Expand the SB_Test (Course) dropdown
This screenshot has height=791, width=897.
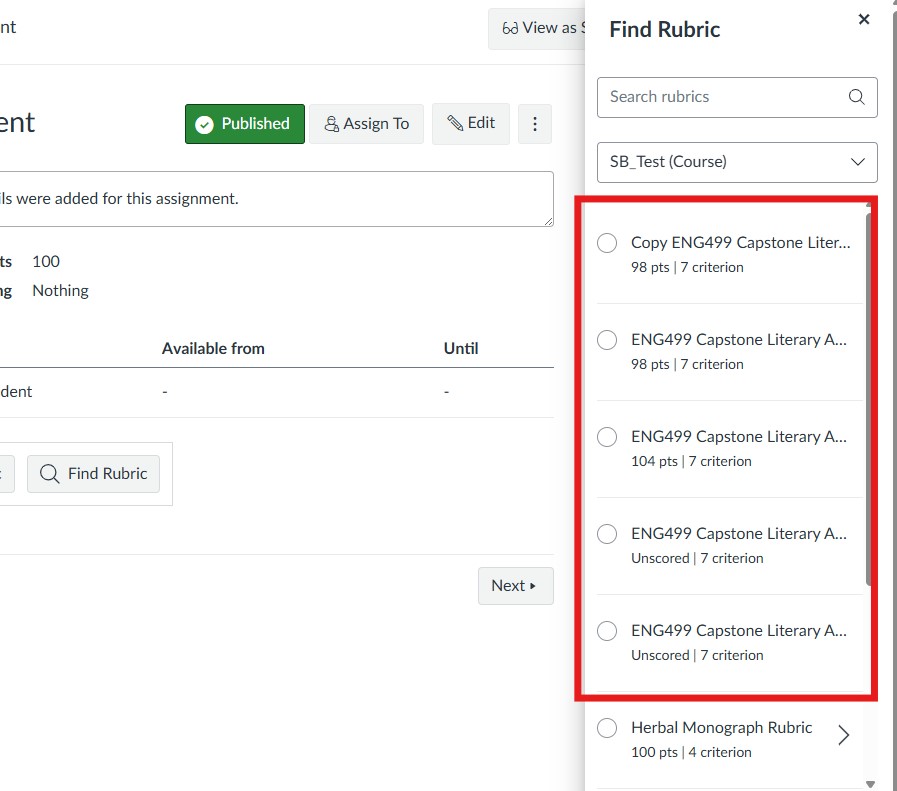(737, 162)
